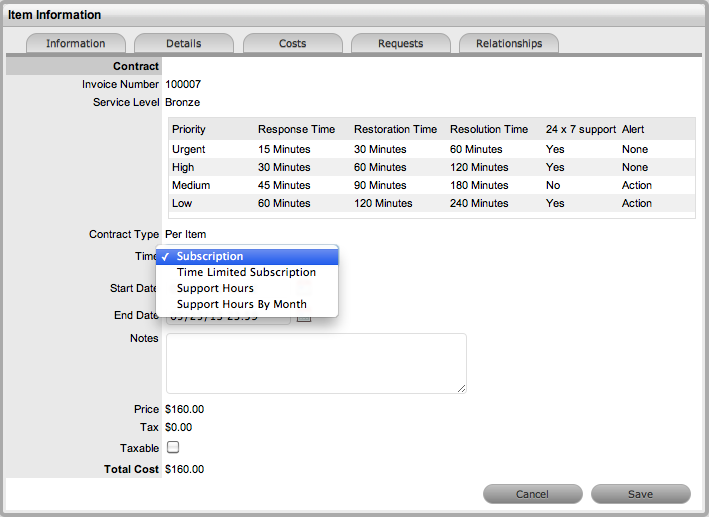Open the Information tab
Image resolution: width=709 pixels, height=517 pixels.
tap(76, 43)
